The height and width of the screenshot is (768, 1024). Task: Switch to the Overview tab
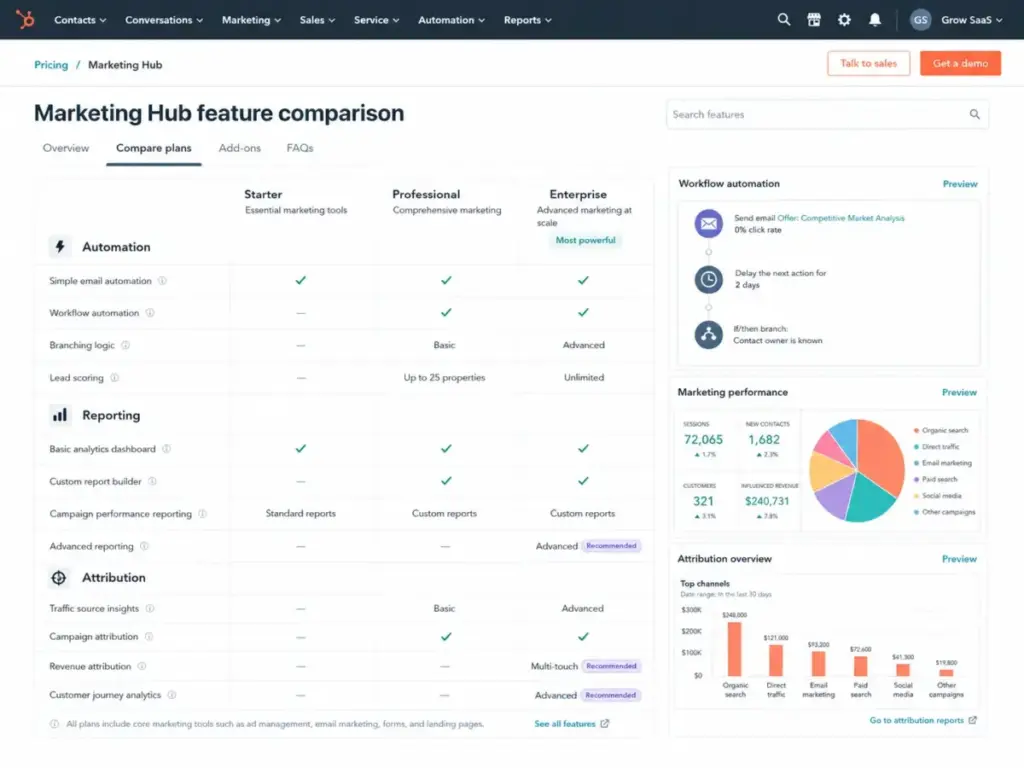coord(66,148)
